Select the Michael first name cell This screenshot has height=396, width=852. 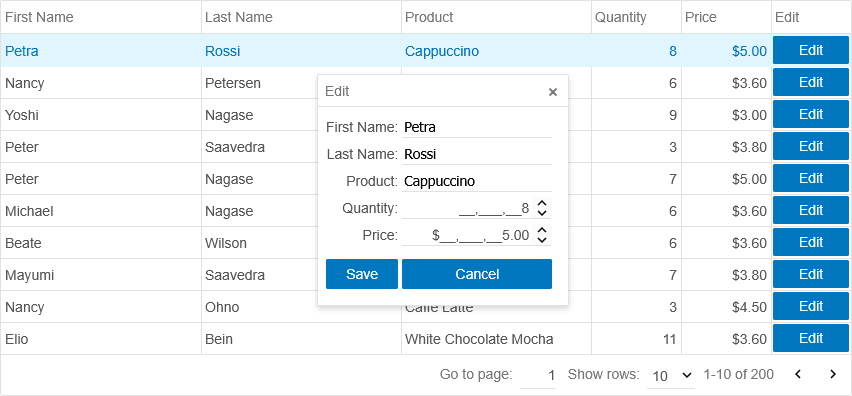point(101,211)
